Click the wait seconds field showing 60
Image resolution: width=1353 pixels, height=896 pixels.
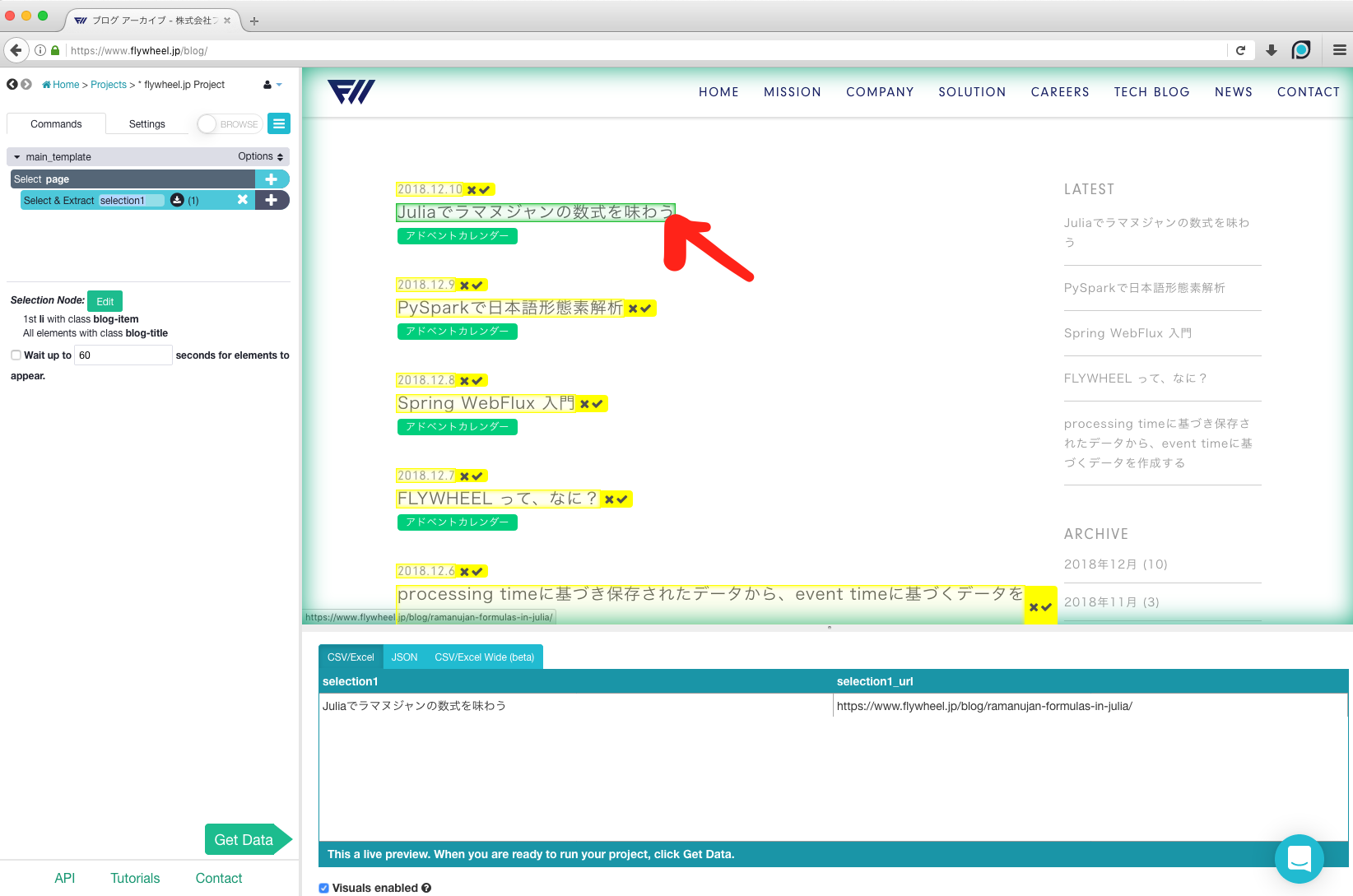pyautogui.click(x=123, y=355)
